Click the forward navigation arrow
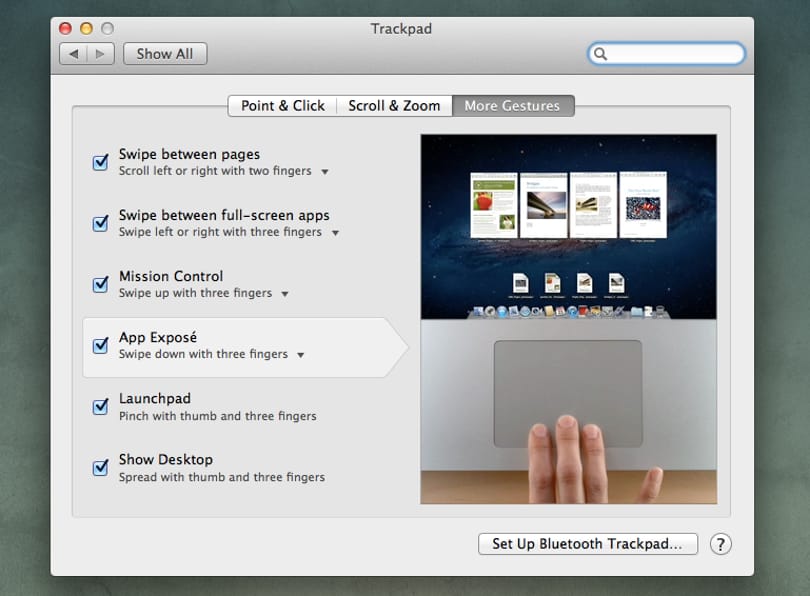This screenshot has height=596, width=810. point(100,54)
